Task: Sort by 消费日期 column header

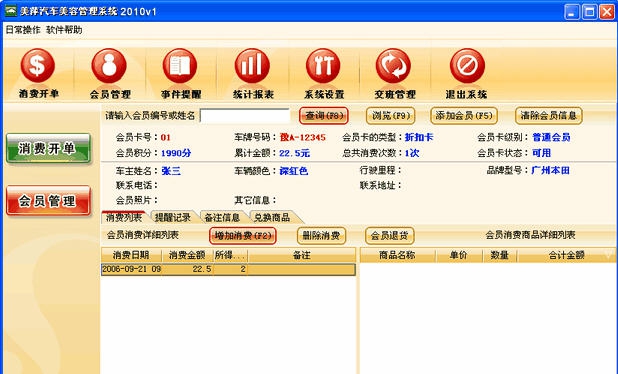Action: pos(131,255)
